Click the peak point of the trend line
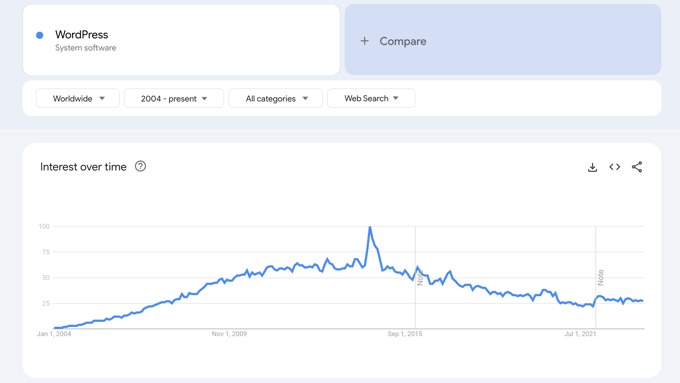The image size is (680, 383). pyautogui.click(x=370, y=227)
